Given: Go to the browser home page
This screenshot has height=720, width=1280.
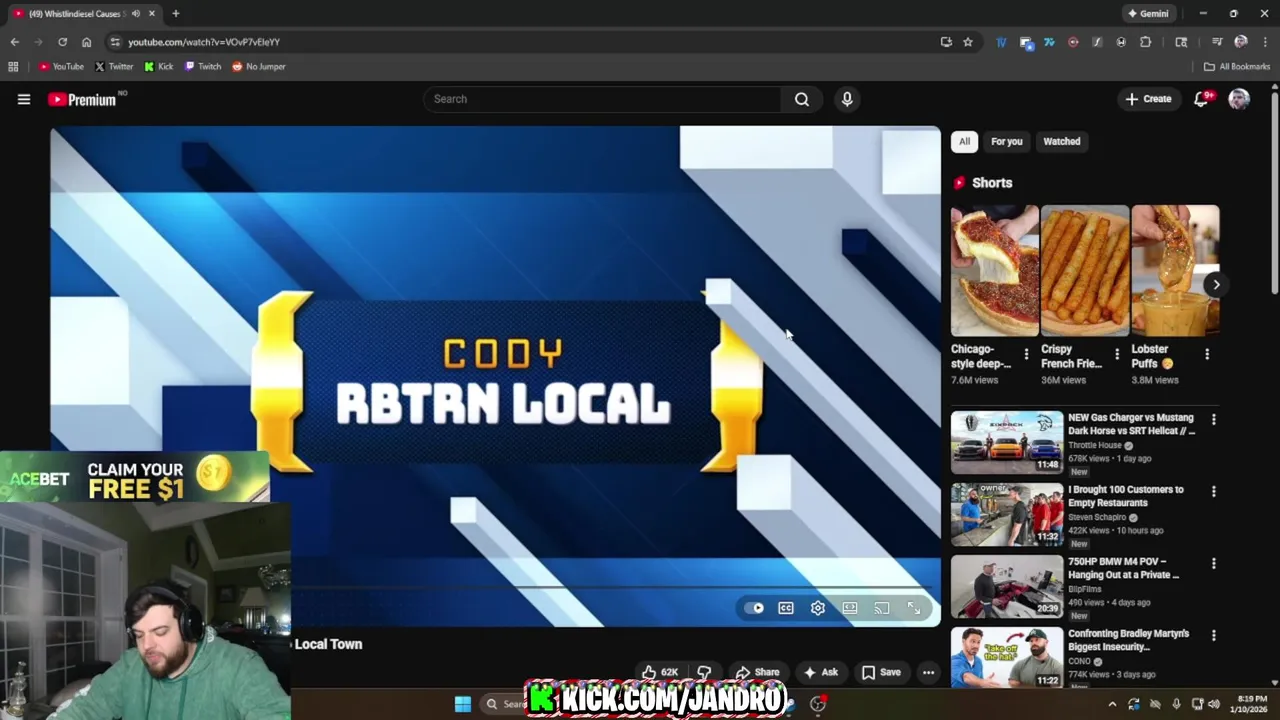Looking at the screenshot, I should [86, 42].
